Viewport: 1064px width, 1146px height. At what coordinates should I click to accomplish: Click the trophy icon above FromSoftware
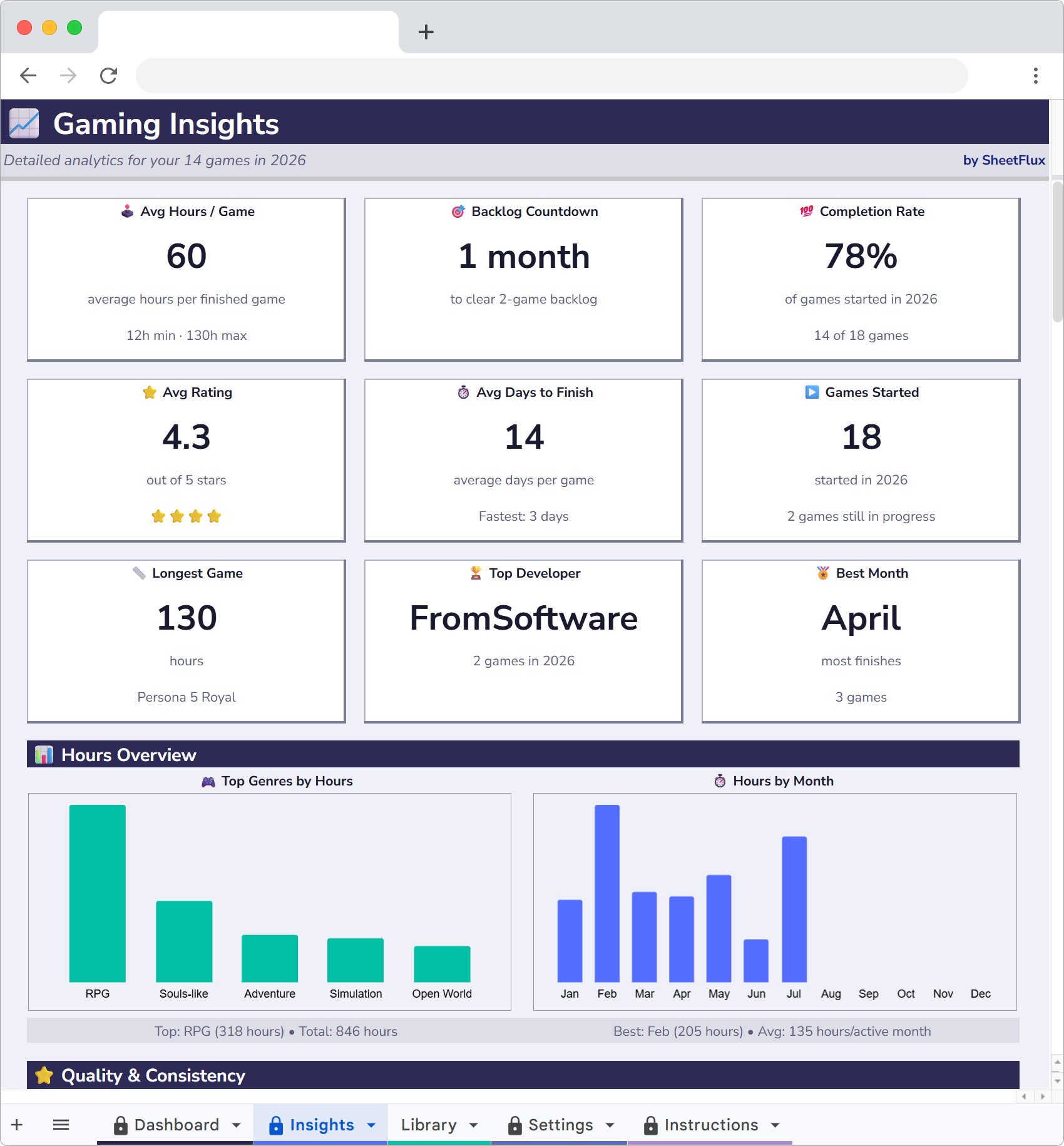tap(475, 573)
